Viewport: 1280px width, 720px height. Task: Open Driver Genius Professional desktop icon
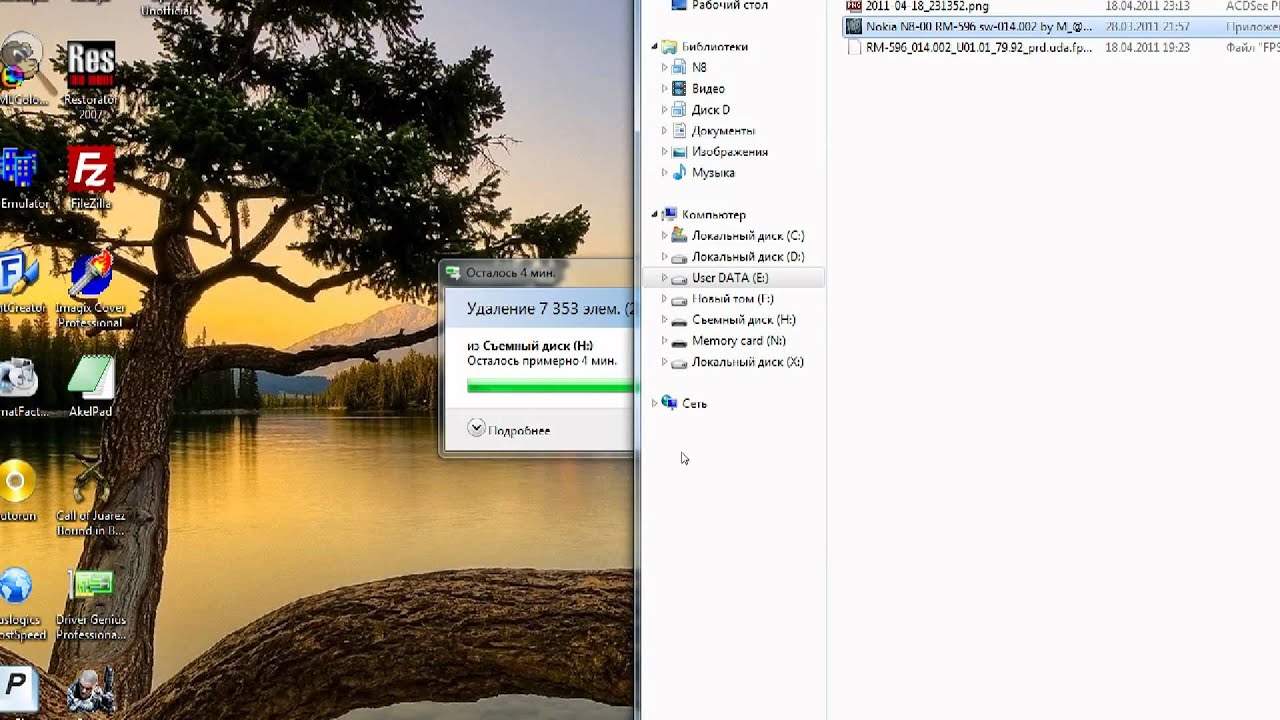pos(91,604)
